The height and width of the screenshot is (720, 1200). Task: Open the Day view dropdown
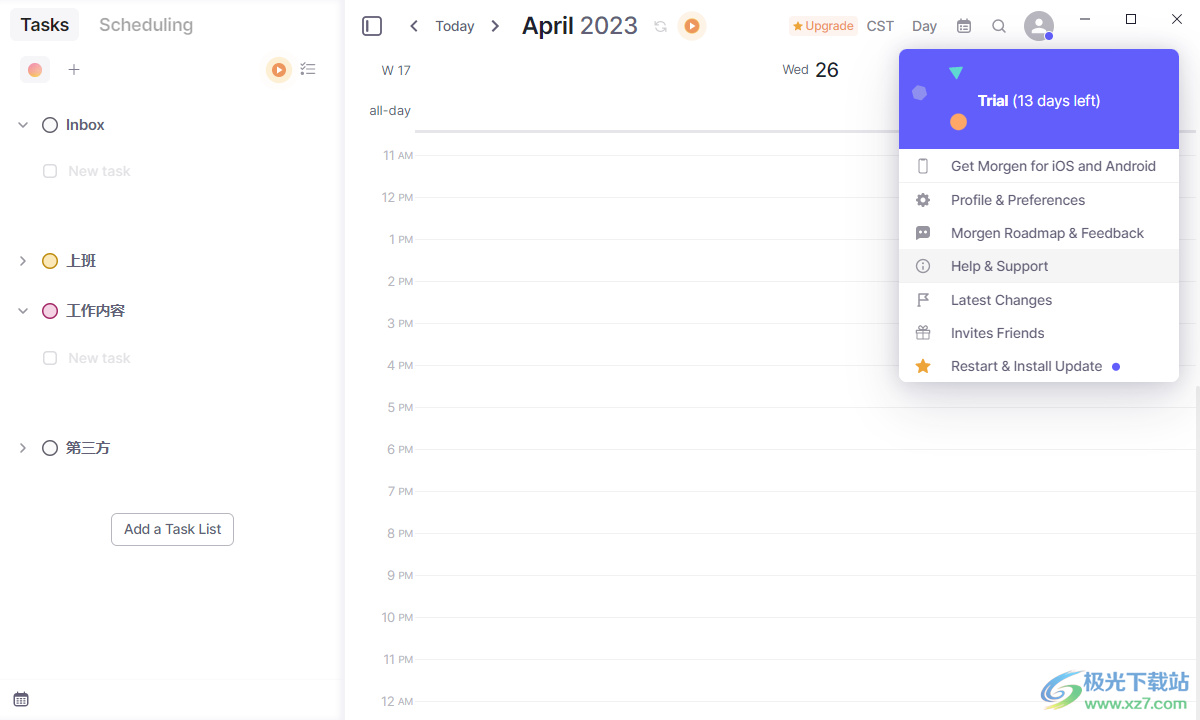[925, 26]
